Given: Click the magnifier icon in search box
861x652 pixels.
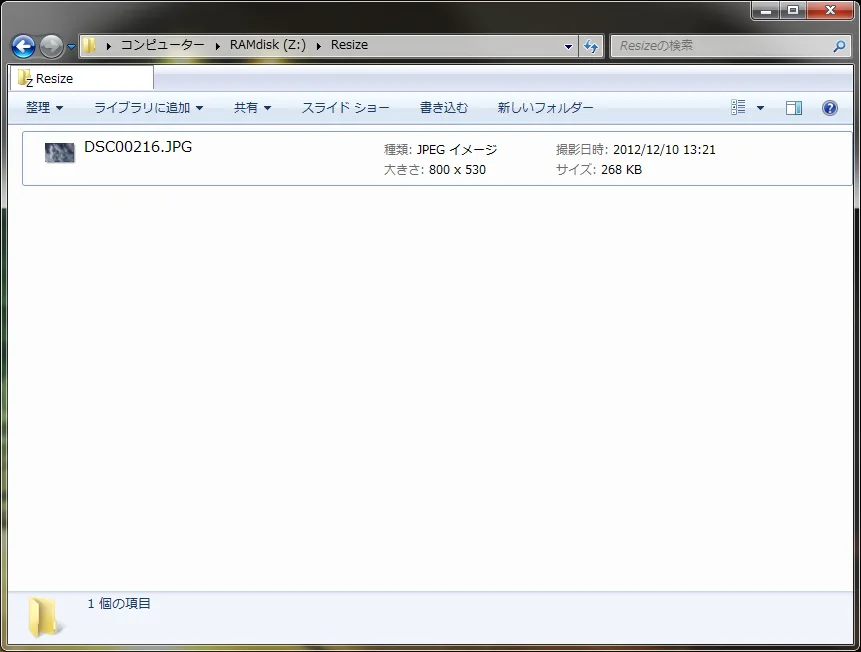Looking at the screenshot, I should tap(839, 46).
